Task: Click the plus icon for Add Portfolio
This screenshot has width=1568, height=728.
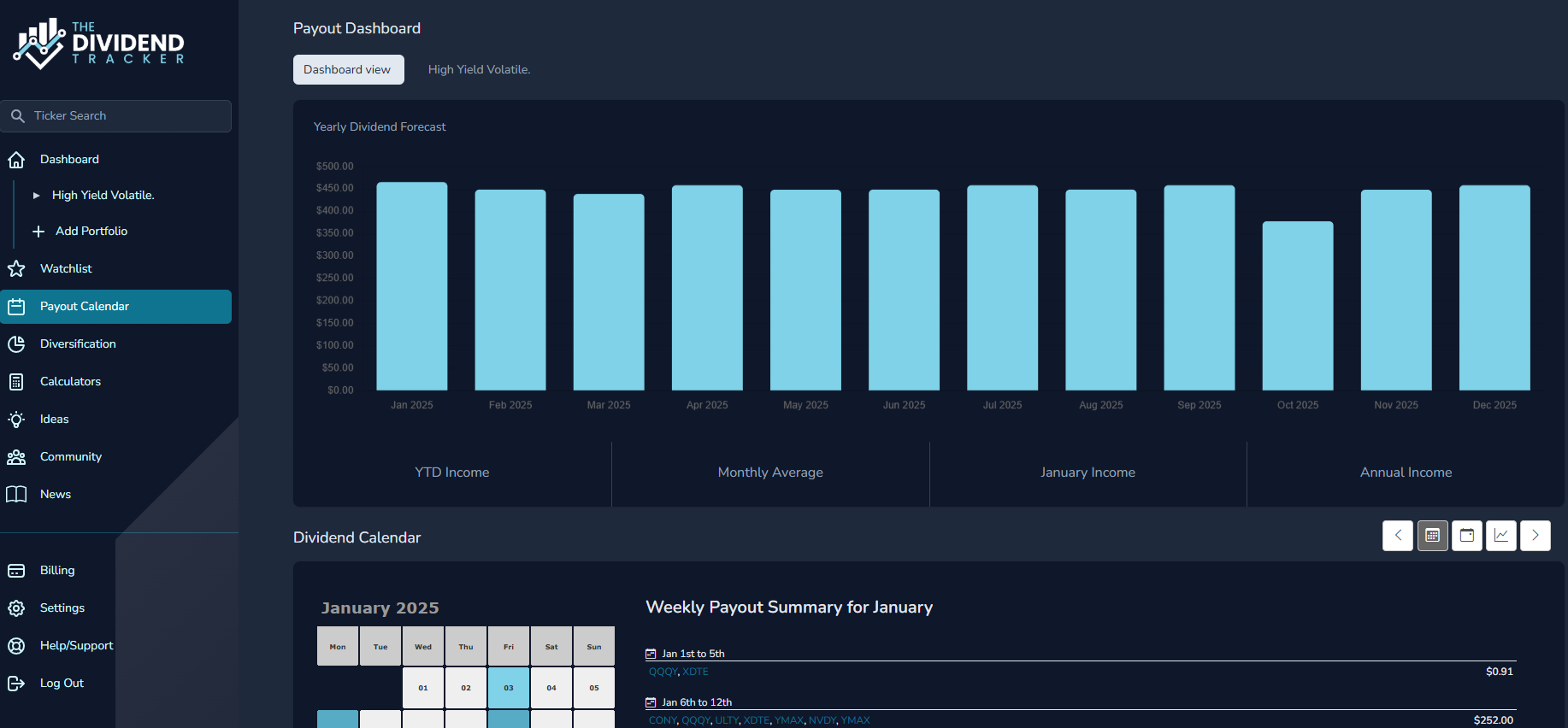Action: pos(38,232)
